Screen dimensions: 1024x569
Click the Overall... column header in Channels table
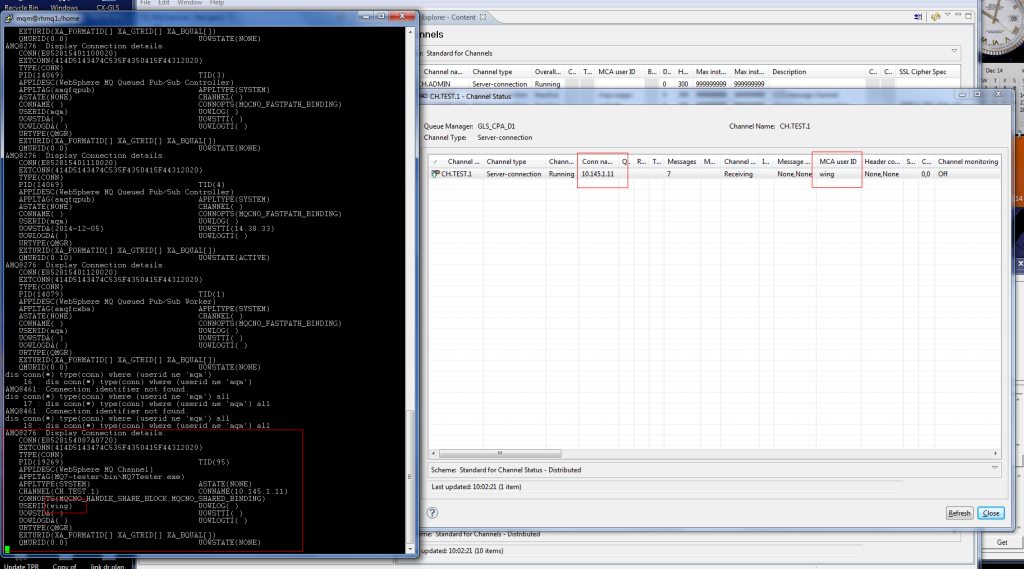[x=547, y=72]
